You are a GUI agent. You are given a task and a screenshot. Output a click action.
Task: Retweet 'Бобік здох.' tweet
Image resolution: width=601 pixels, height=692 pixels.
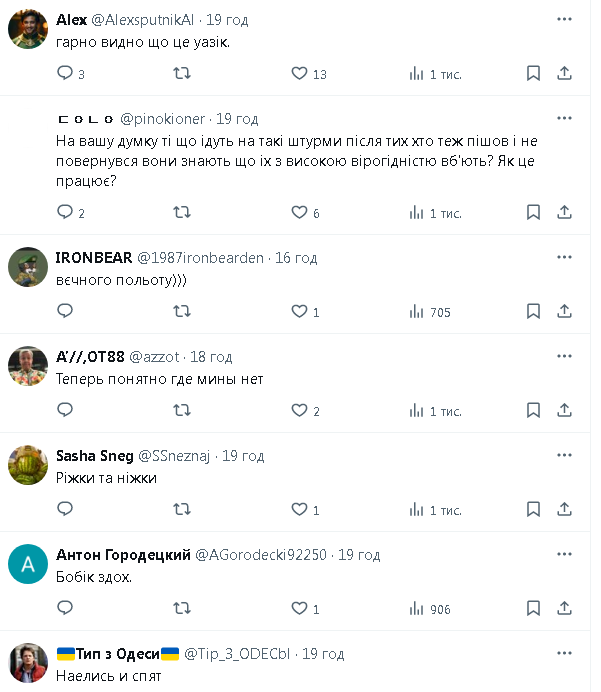182,608
